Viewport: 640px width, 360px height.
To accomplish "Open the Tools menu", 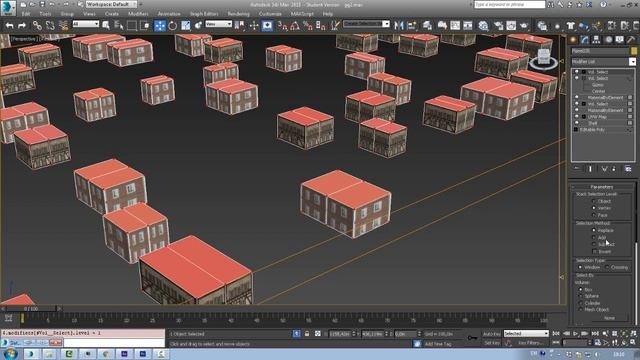I will pyautogui.click(x=45, y=14).
